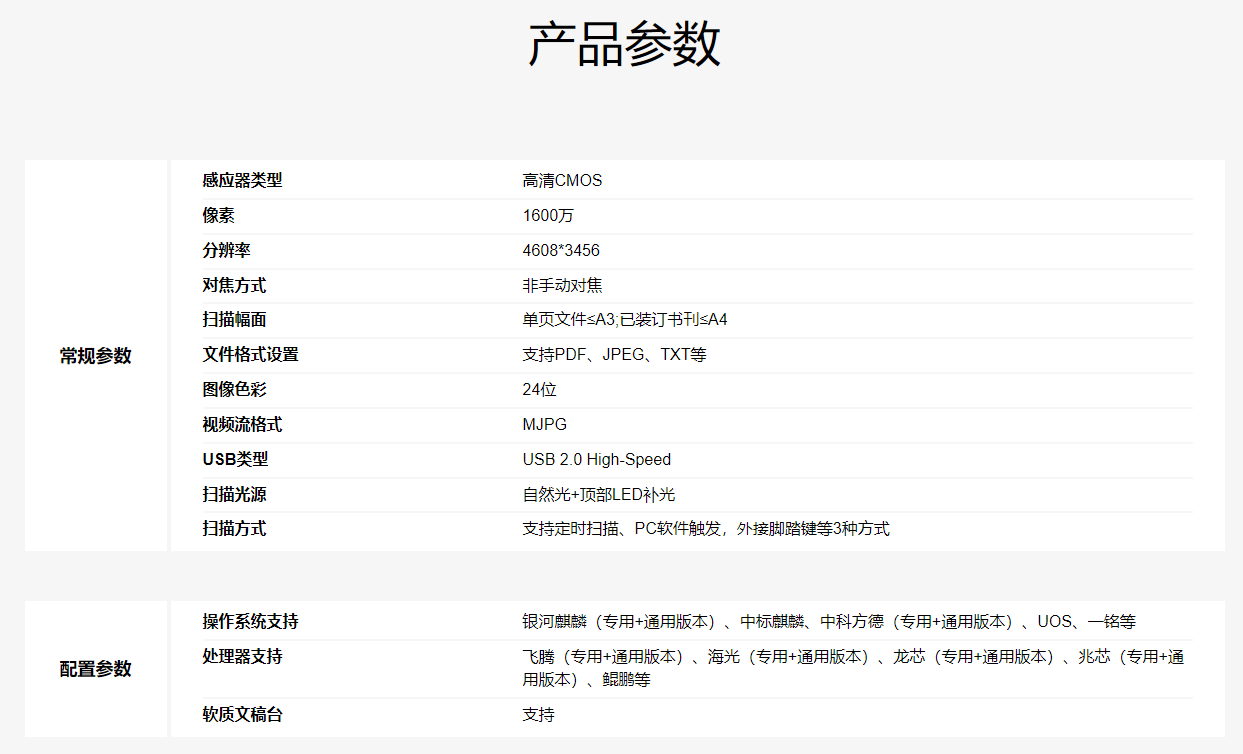Click the 非手动对焦 value text
This screenshot has width=1243, height=754.
557,285
